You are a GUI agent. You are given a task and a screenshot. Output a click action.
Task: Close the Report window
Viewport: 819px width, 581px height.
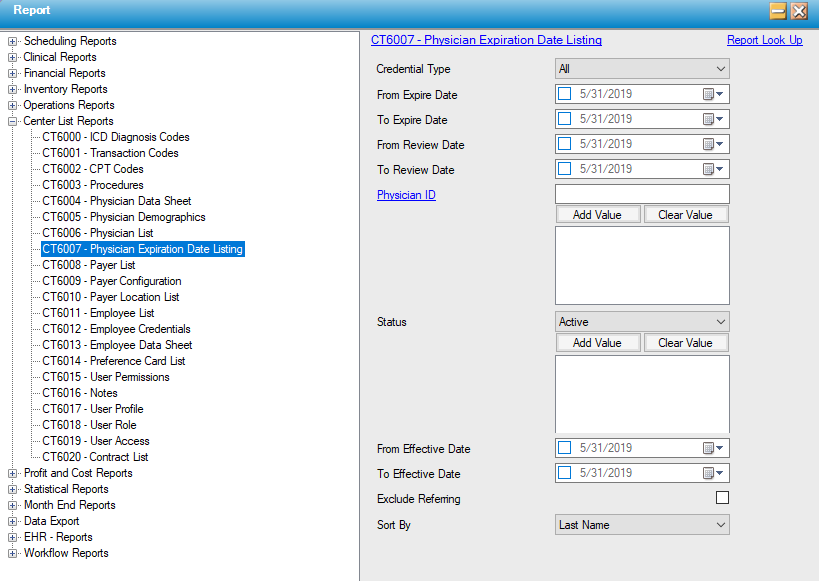point(799,11)
